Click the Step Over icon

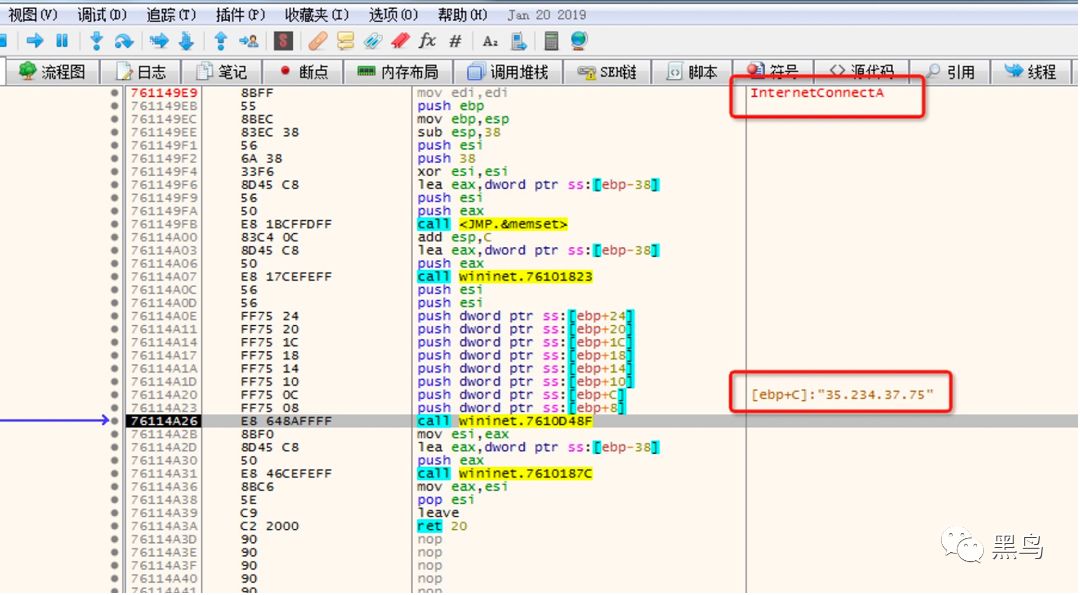(124, 41)
